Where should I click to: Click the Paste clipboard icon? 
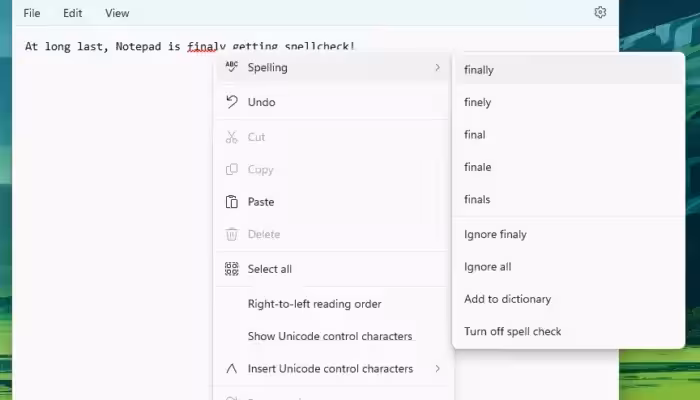pos(231,202)
